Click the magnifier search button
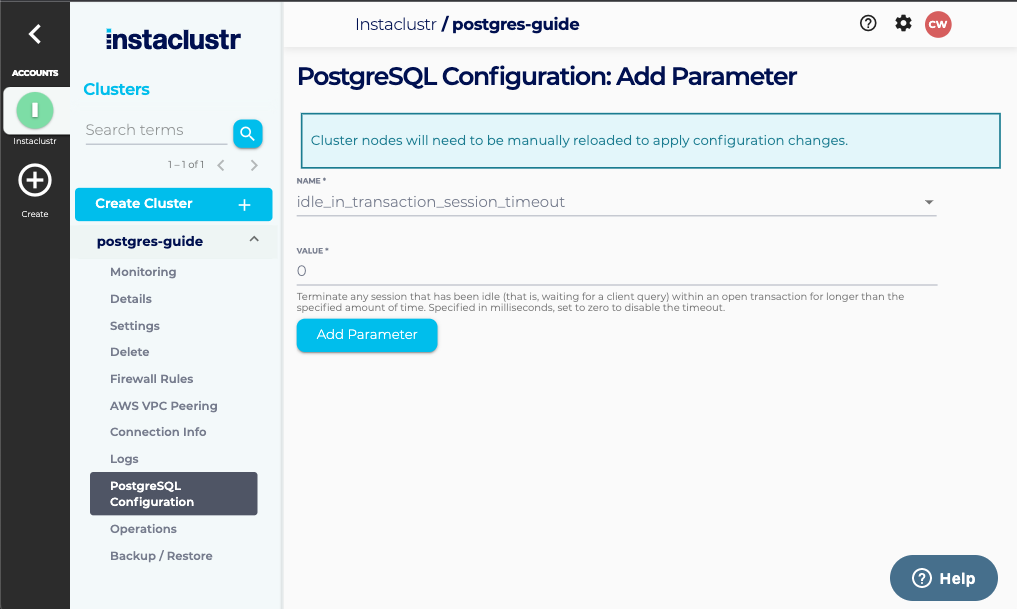Viewport: 1017px width, 609px height. click(x=247, y=133)
